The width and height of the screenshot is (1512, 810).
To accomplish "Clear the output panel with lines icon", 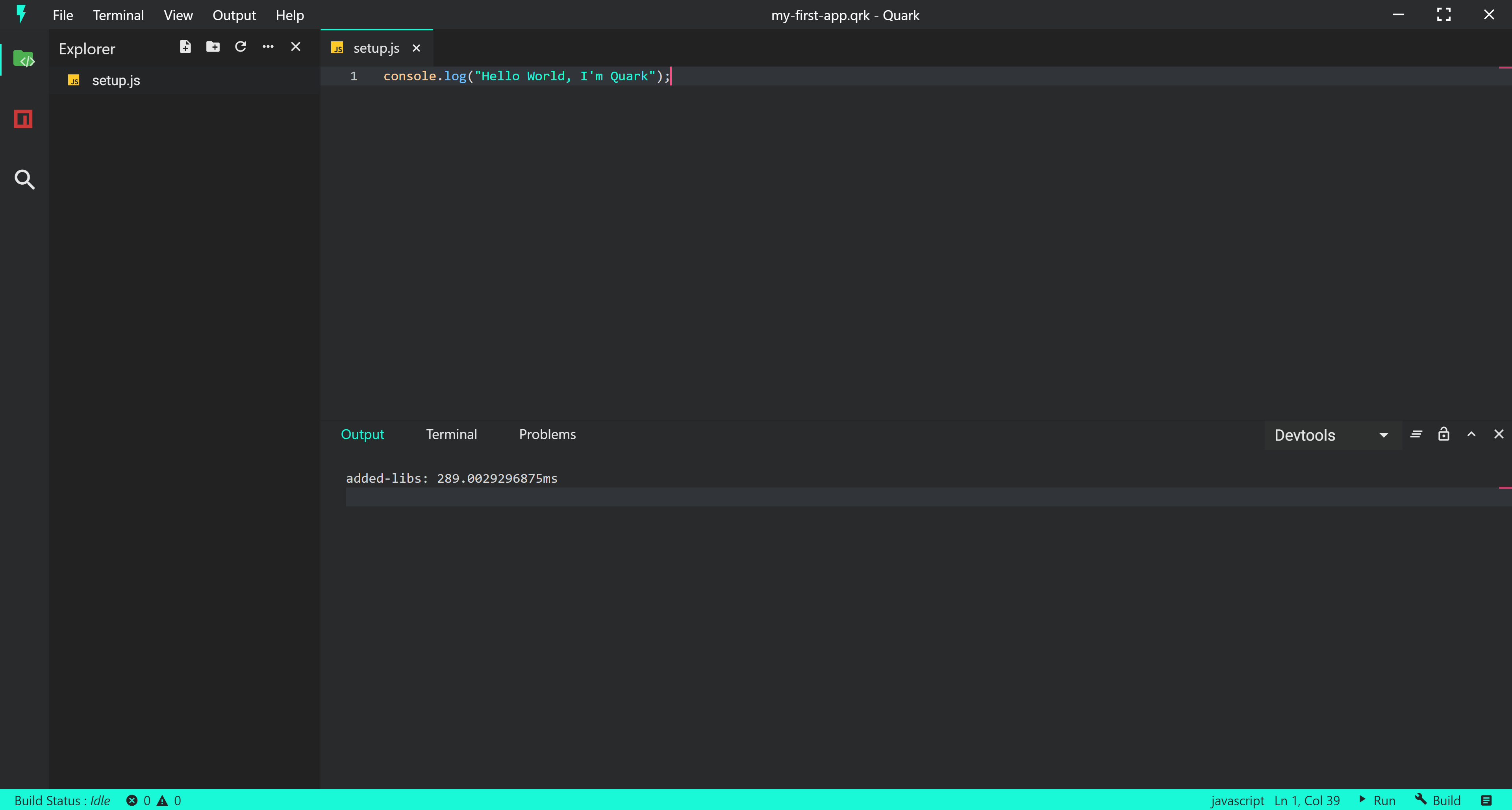I will pyautogui.click(x=1416, y=434).
